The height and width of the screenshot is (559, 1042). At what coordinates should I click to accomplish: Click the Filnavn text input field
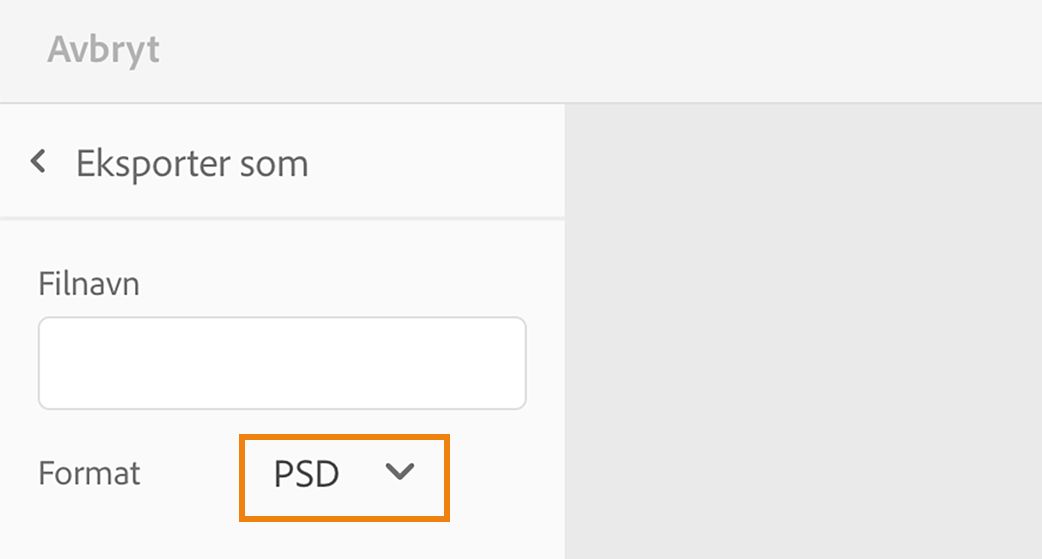pos(282,363)
